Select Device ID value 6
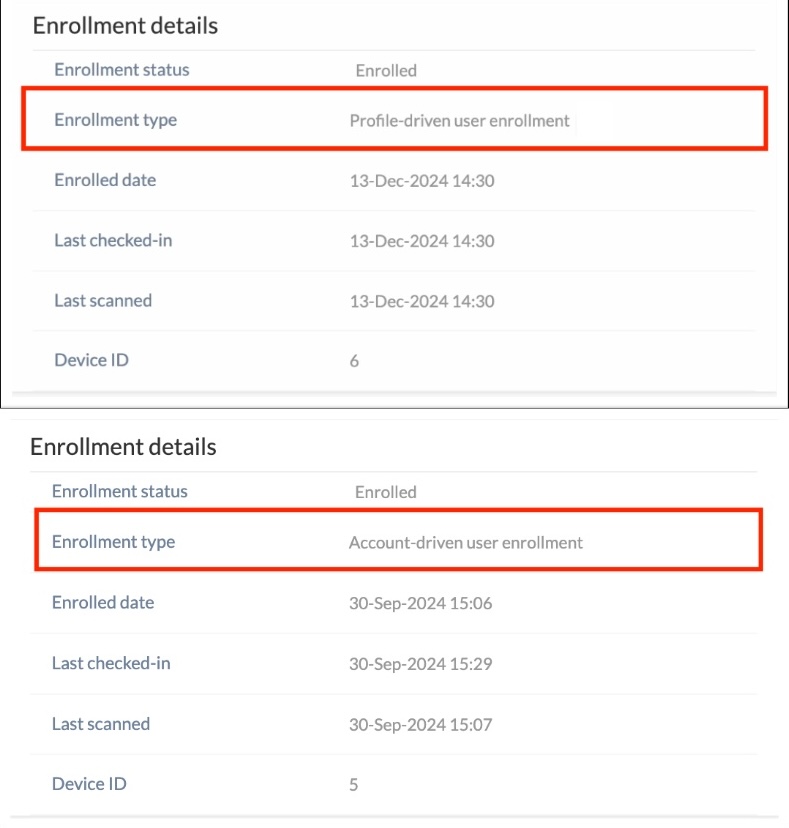Screen dimensions: 789x828 [354, 361]
